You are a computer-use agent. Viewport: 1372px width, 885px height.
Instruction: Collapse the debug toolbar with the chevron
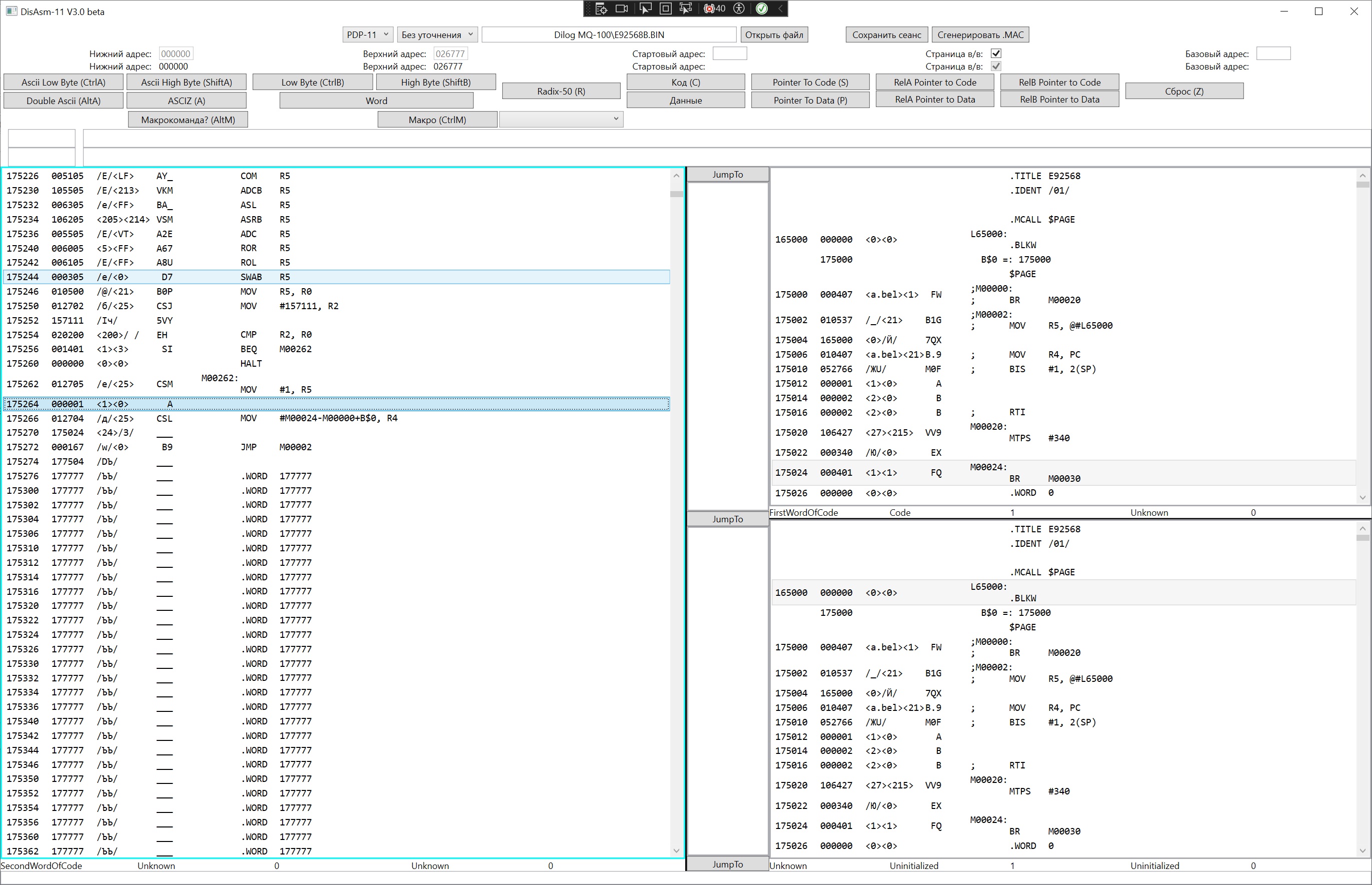pos(780,9)
